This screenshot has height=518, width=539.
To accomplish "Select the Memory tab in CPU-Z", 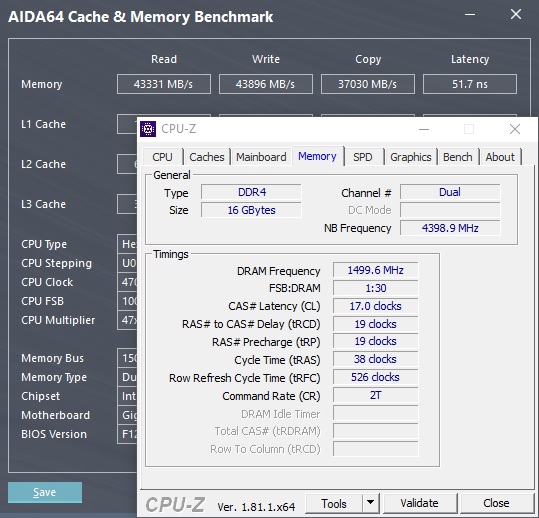I will [317, 156].
